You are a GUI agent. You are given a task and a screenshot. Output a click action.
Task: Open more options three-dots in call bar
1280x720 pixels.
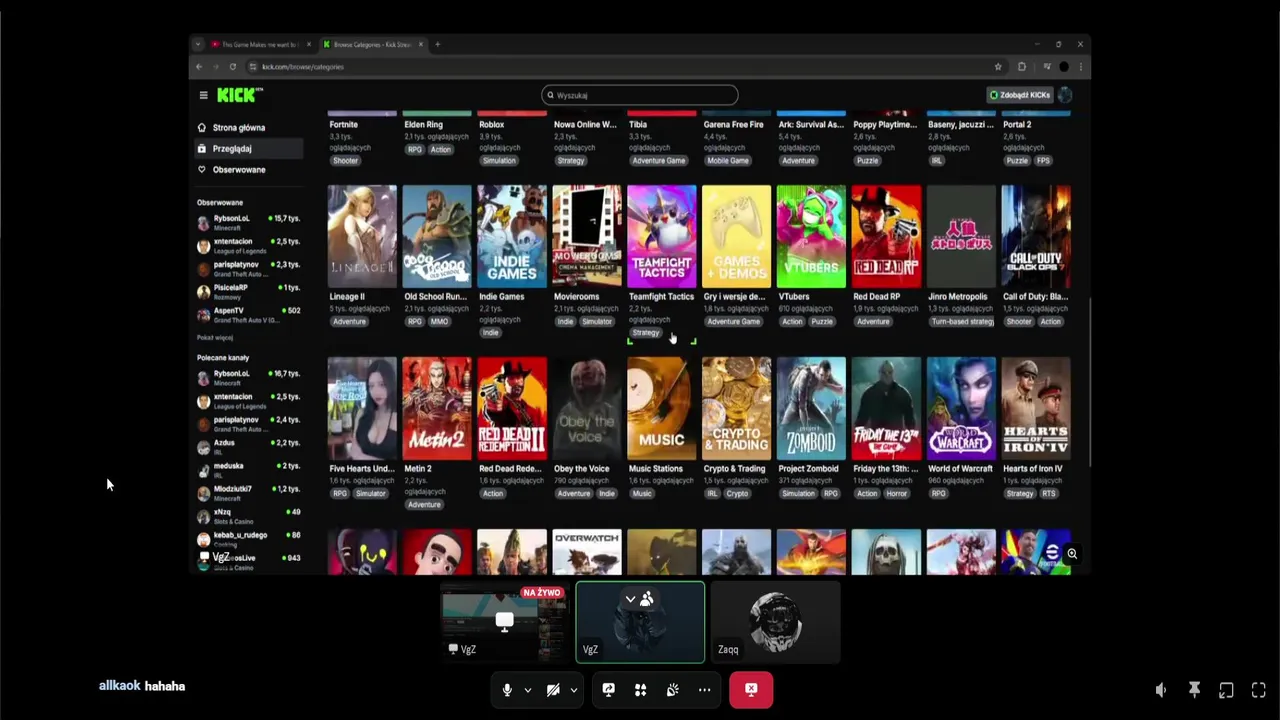coord(705,690)
